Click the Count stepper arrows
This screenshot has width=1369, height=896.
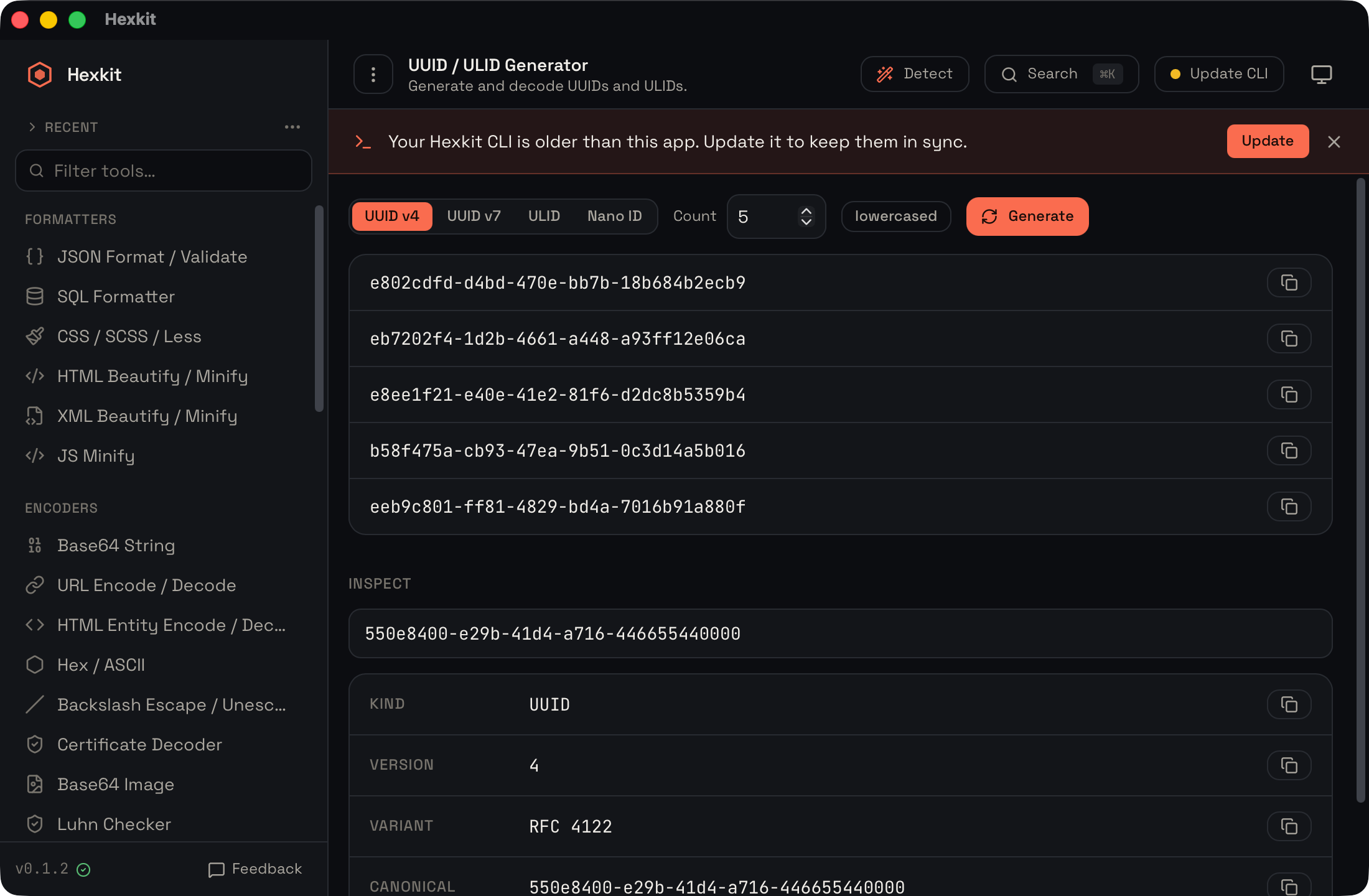[806, 217]
